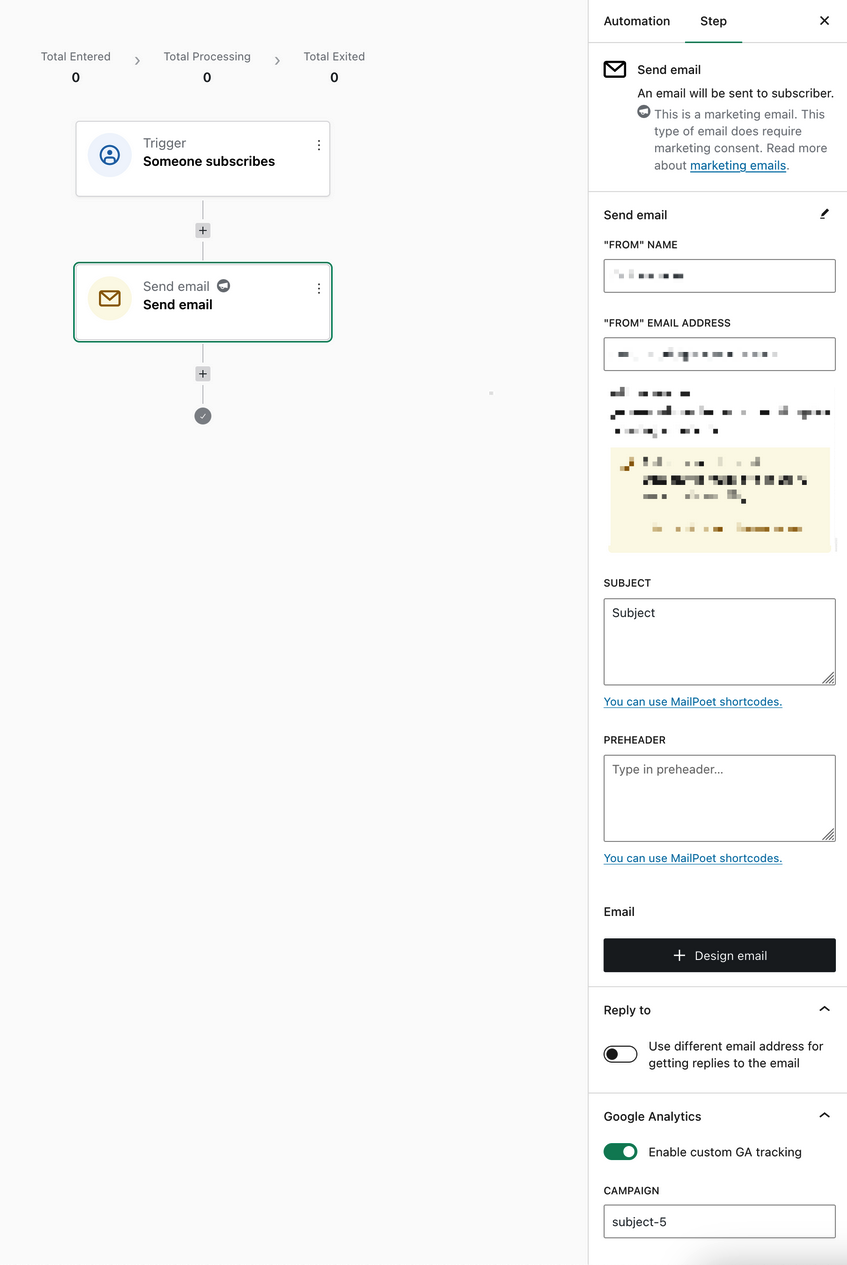The width and height of the screenshot is (847, 1265).
Task: Open the Send email step three-dot menu
Action: pyautogui.click(x=319, y=289)
